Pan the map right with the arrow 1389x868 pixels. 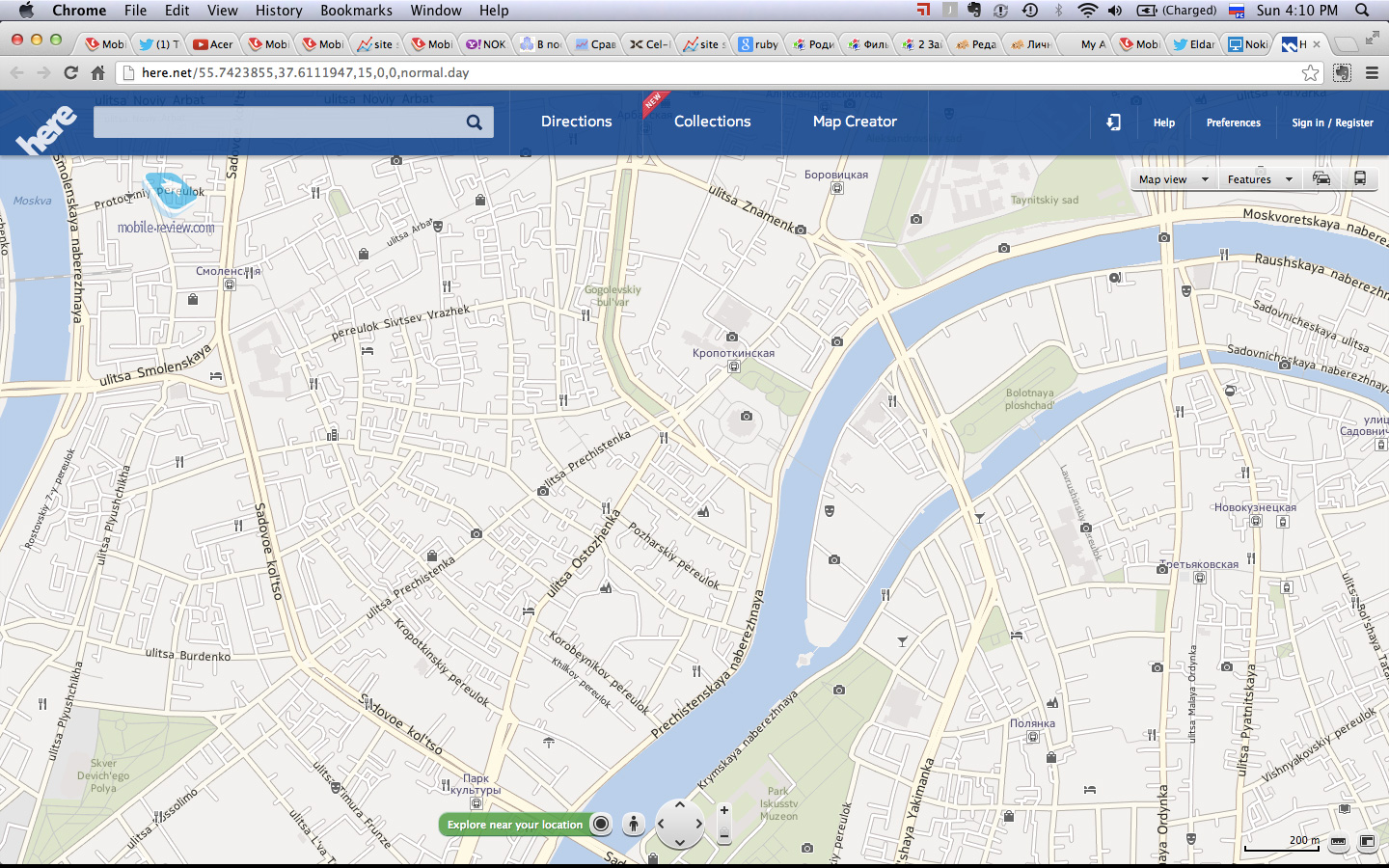tap(698, 824)
